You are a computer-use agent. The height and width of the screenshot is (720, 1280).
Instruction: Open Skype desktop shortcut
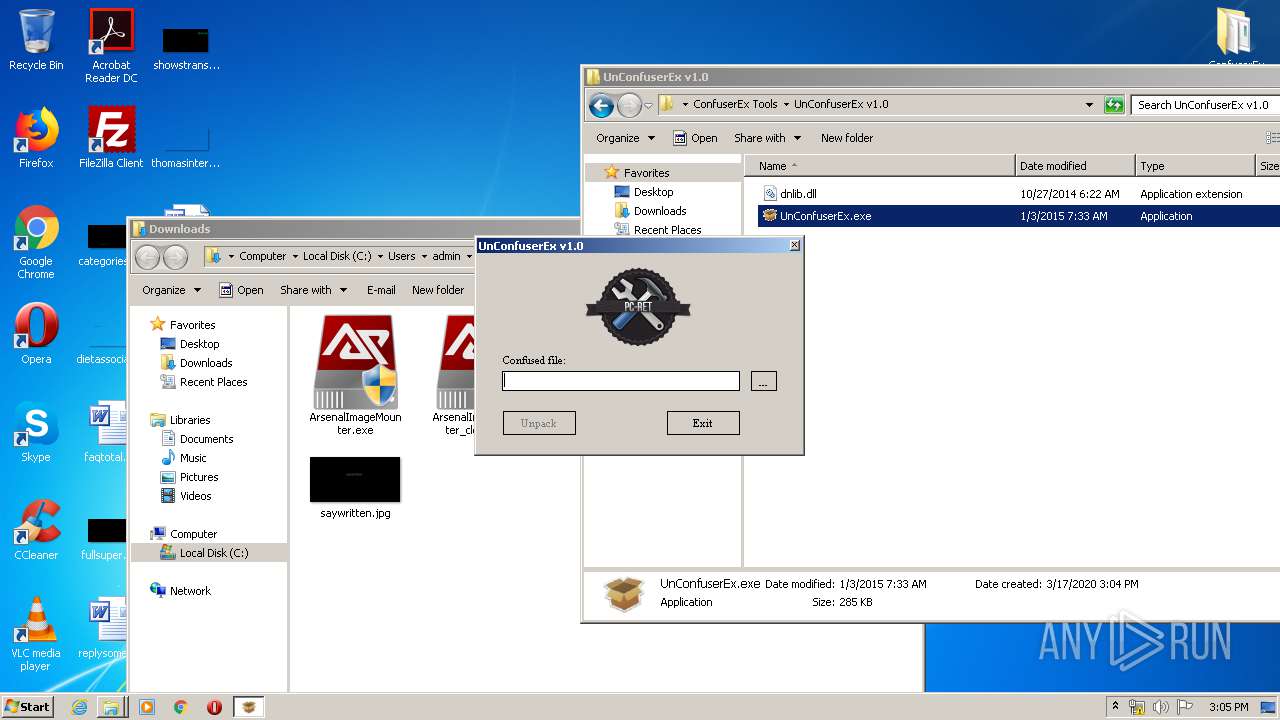36,432
